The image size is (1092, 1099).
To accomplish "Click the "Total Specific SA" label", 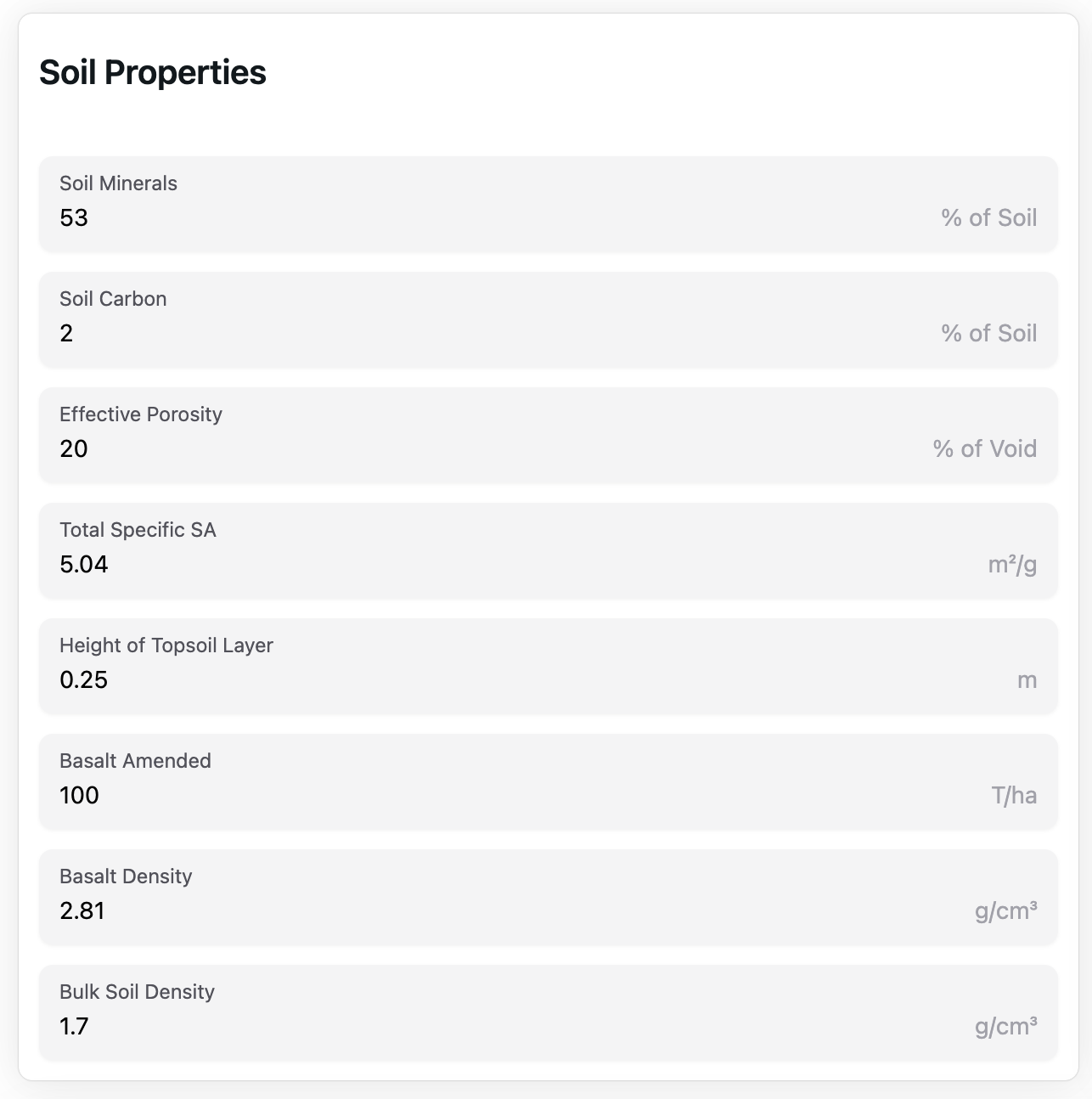I will (x=138, y=530).
